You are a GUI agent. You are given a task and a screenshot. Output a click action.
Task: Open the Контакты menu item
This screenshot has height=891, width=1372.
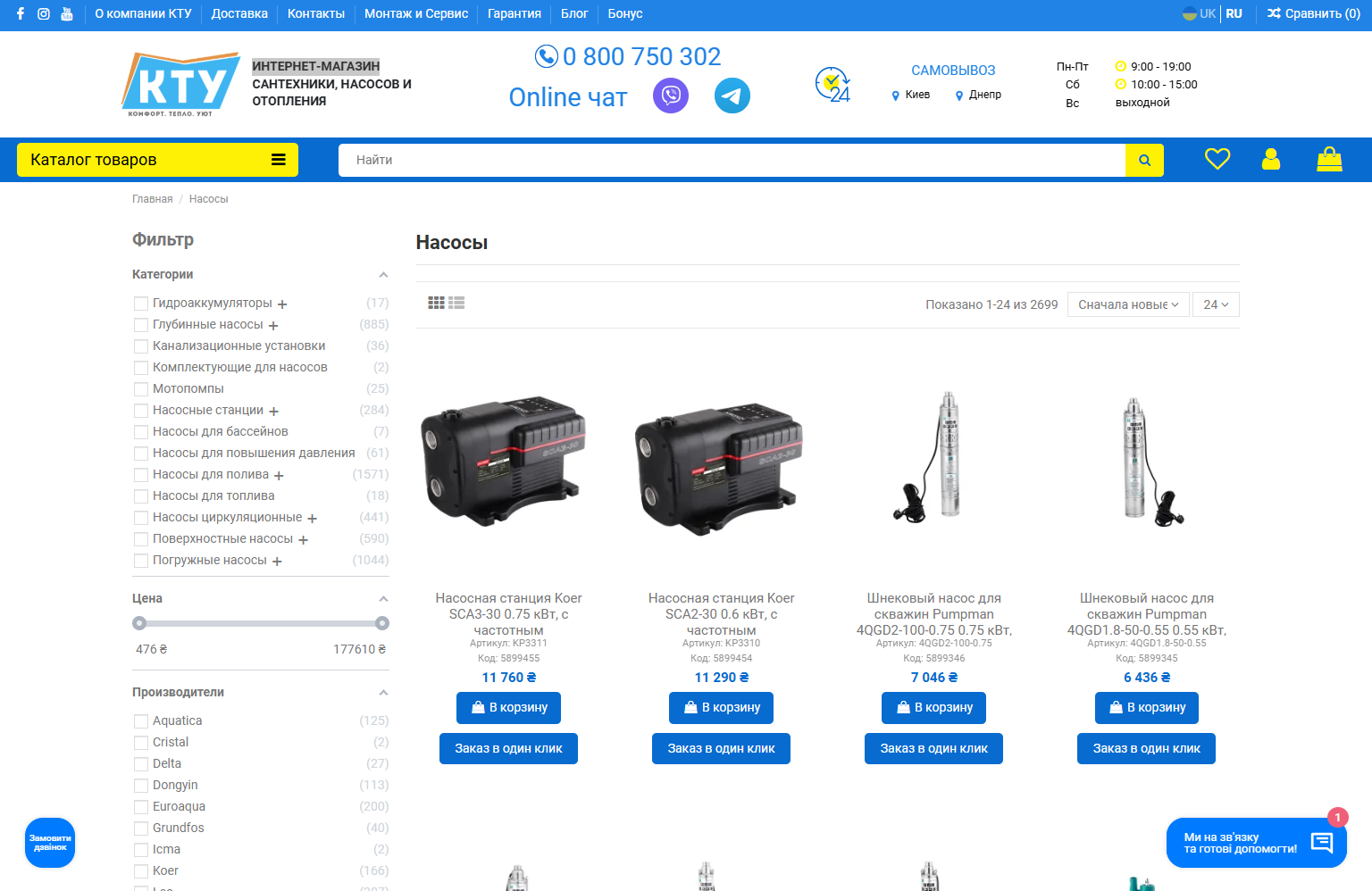click(x=316, y=13)
